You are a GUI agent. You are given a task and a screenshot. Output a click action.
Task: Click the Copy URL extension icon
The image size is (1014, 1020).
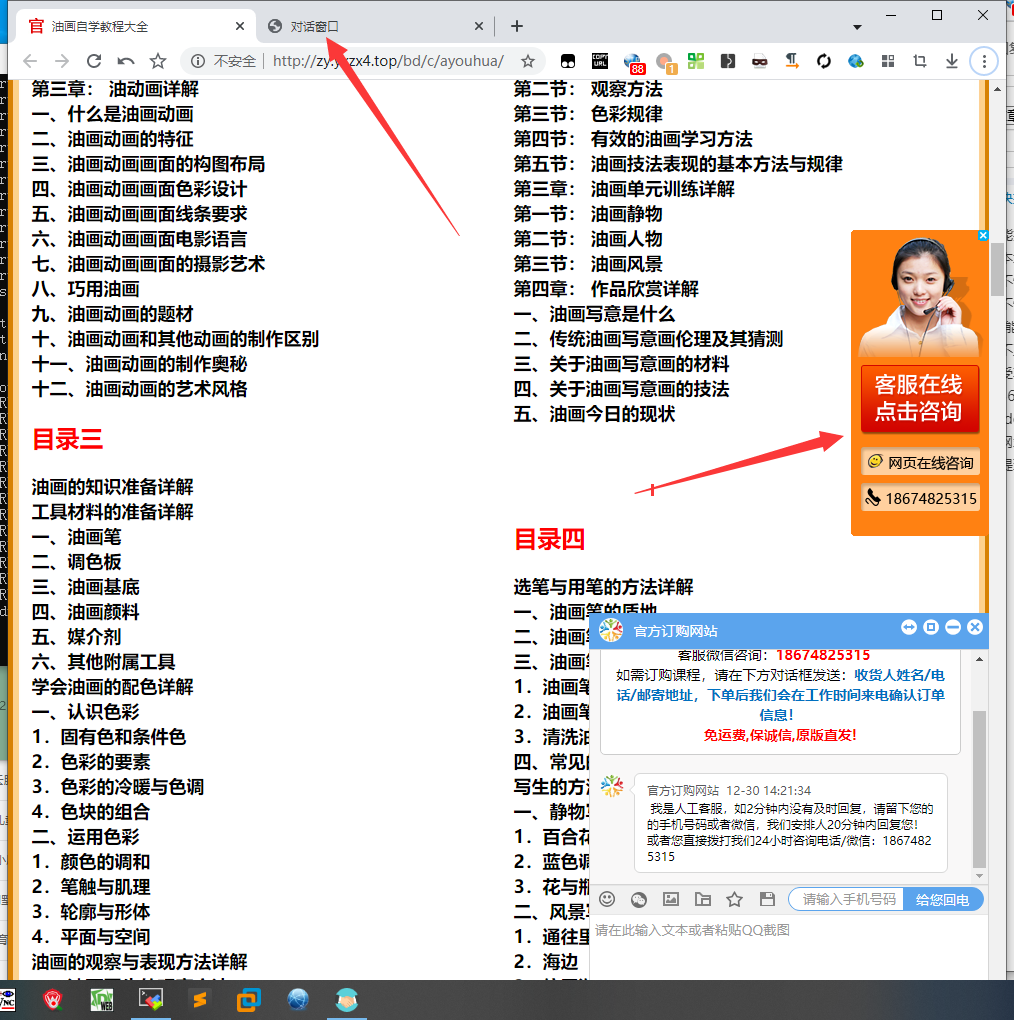pos(599,61)
